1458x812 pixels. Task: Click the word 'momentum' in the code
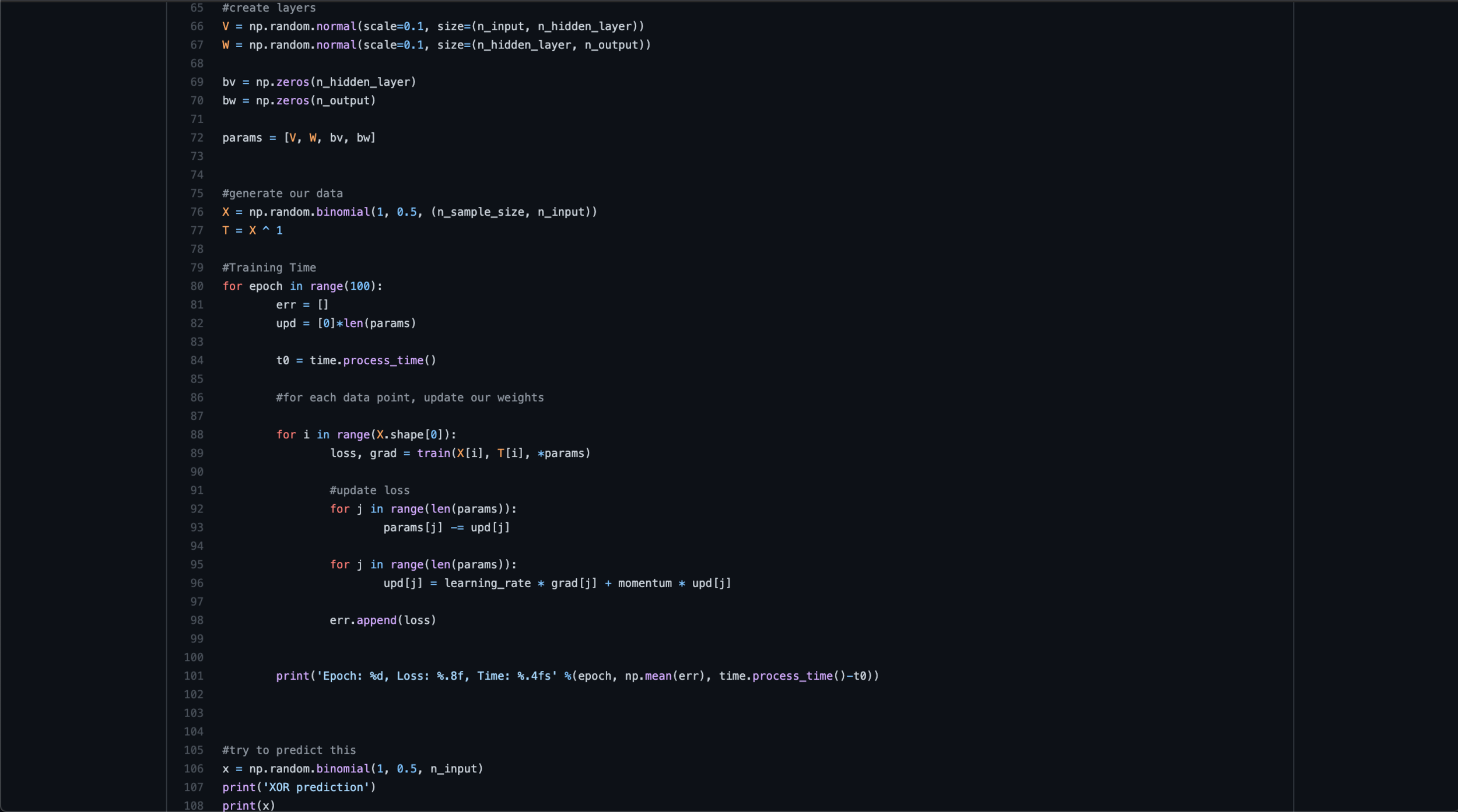click(644, 583)
